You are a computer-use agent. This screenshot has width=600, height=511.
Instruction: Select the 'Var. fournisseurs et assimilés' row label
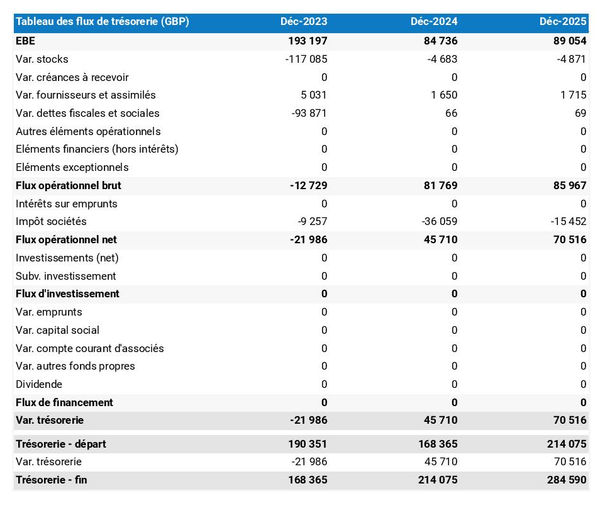coord(86,95)
